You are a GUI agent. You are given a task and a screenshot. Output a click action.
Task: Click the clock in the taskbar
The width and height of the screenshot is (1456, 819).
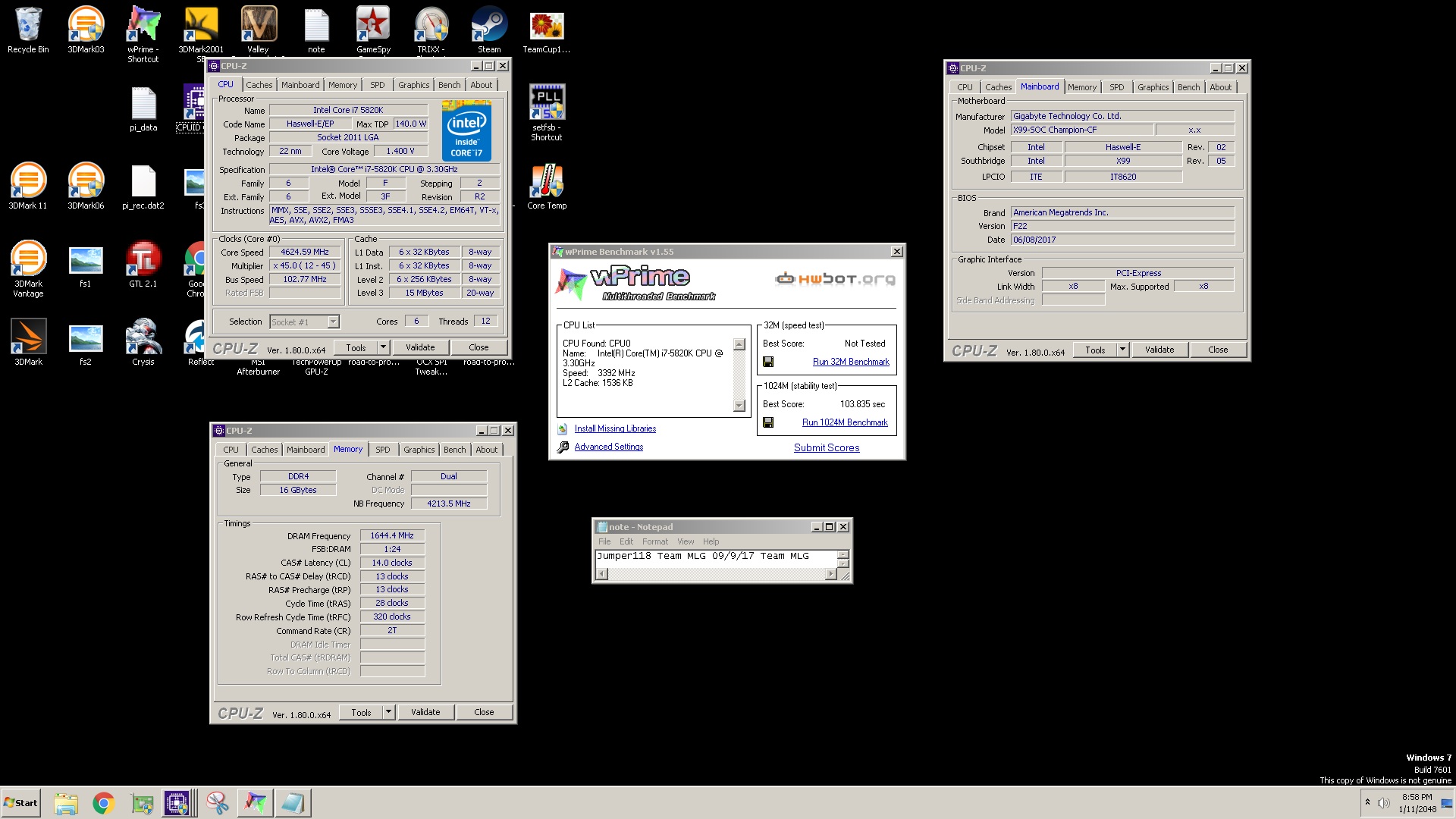1417,803
